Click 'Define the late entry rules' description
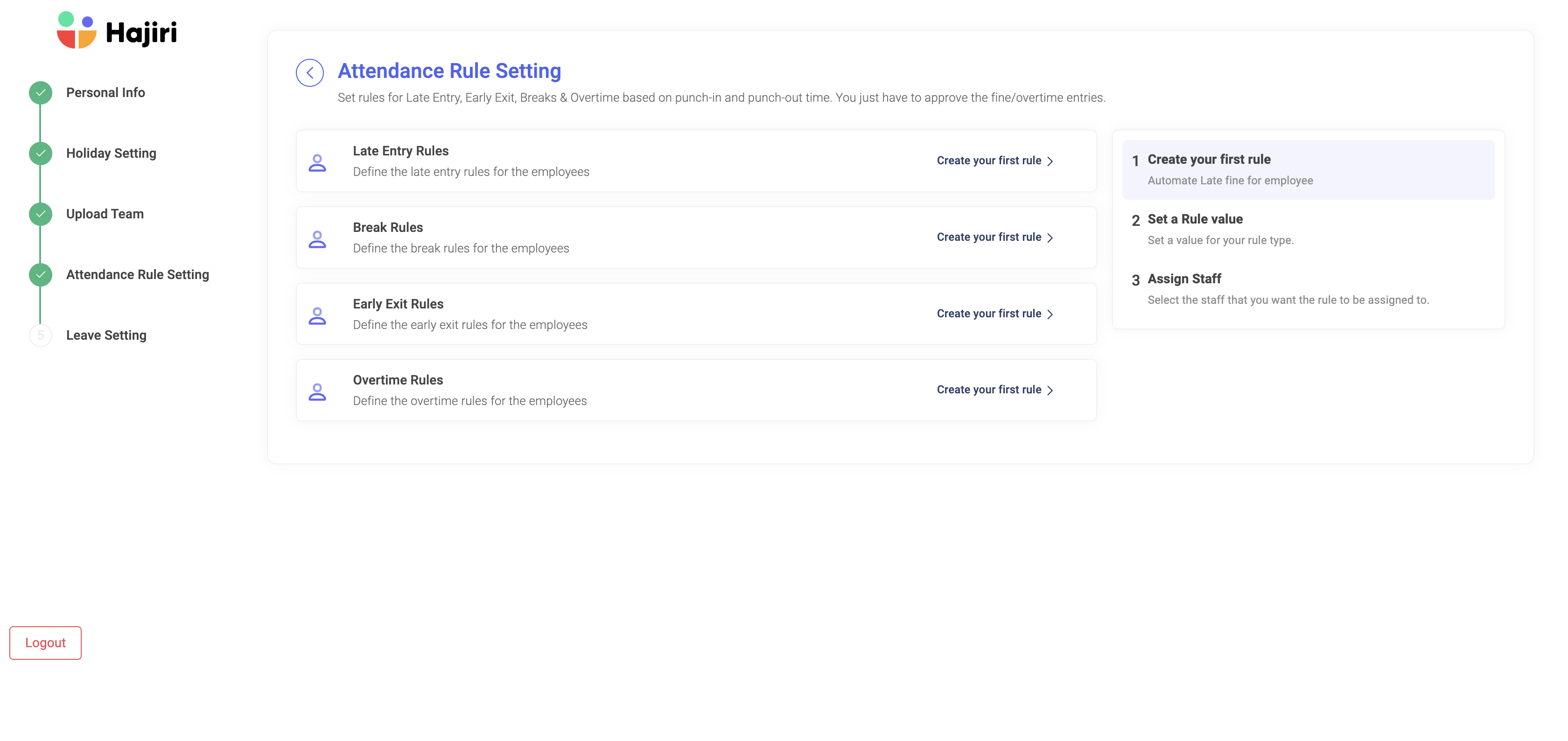Screen dimensions: 1568x741 471,172
